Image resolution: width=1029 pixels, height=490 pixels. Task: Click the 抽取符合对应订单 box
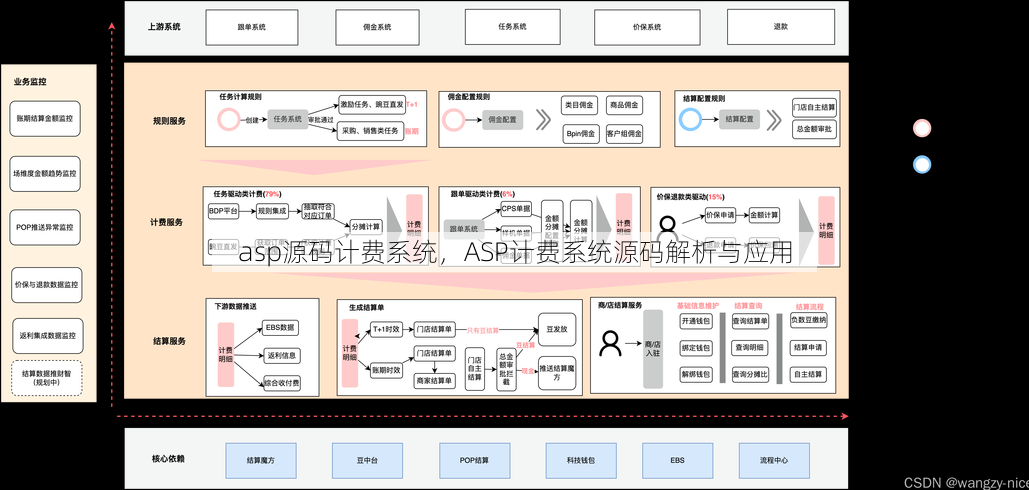tap(319, 211)
